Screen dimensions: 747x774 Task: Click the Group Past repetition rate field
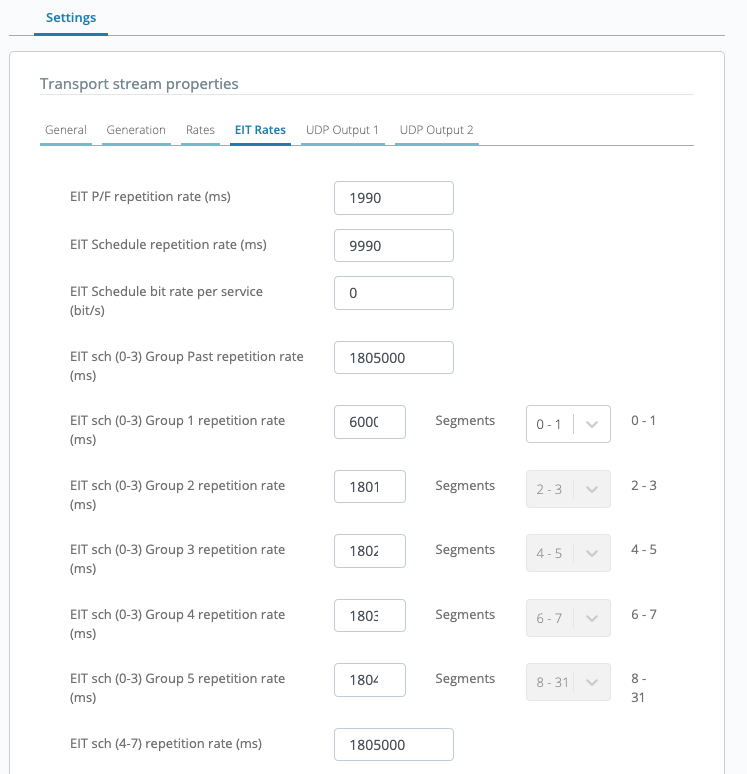pyautogui.click(x=393, y=357)
